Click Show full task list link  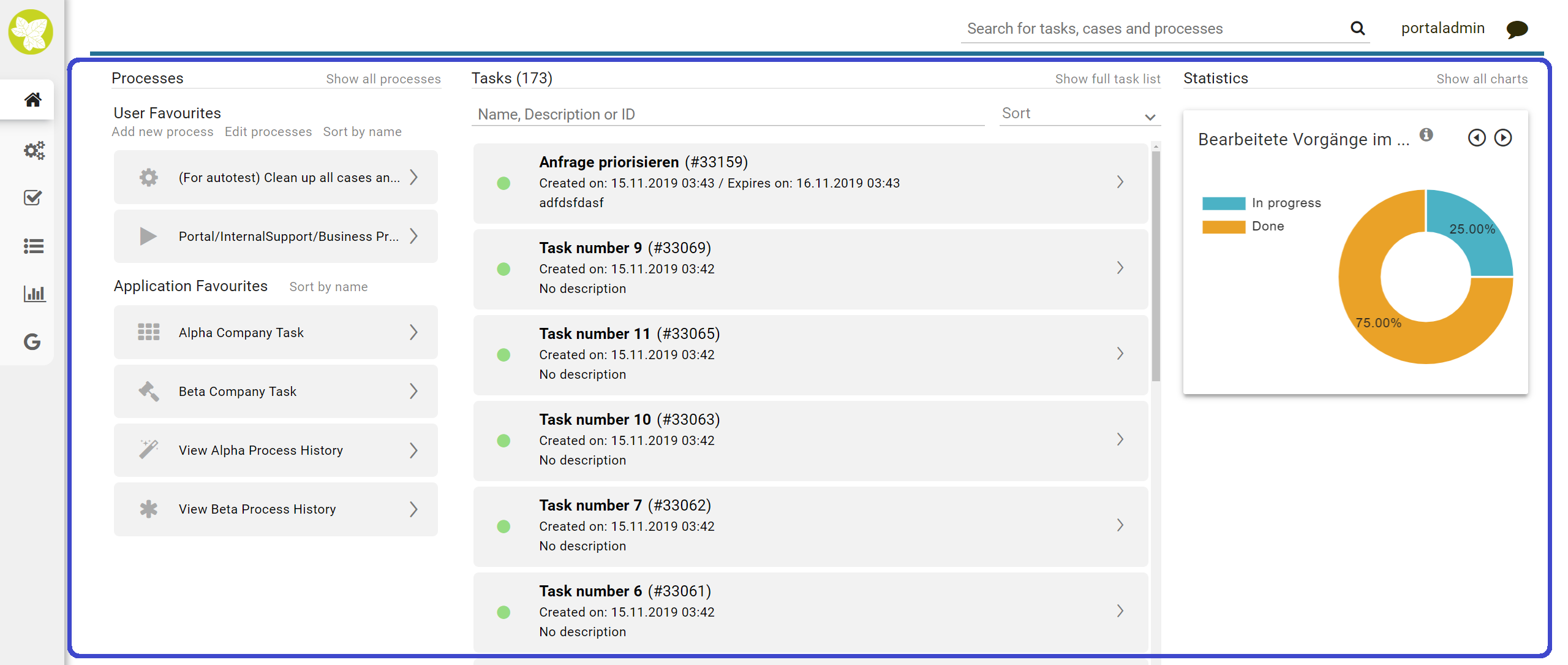[x=1107, y=79]
